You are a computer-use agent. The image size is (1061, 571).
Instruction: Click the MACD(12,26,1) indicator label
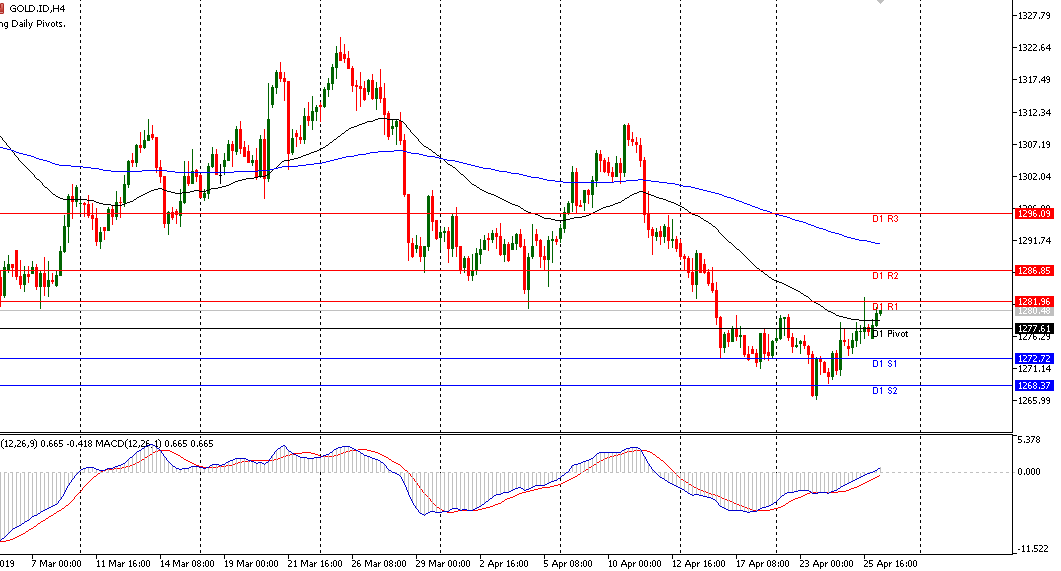pyautogui.click(x=126, y=444)
